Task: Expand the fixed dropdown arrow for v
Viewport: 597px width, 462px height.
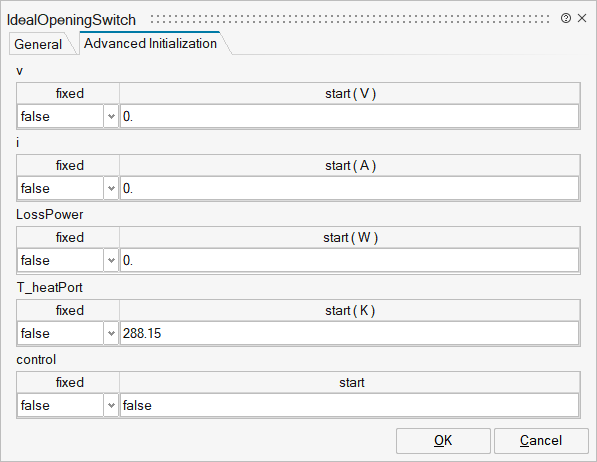Action: point(111,116)
